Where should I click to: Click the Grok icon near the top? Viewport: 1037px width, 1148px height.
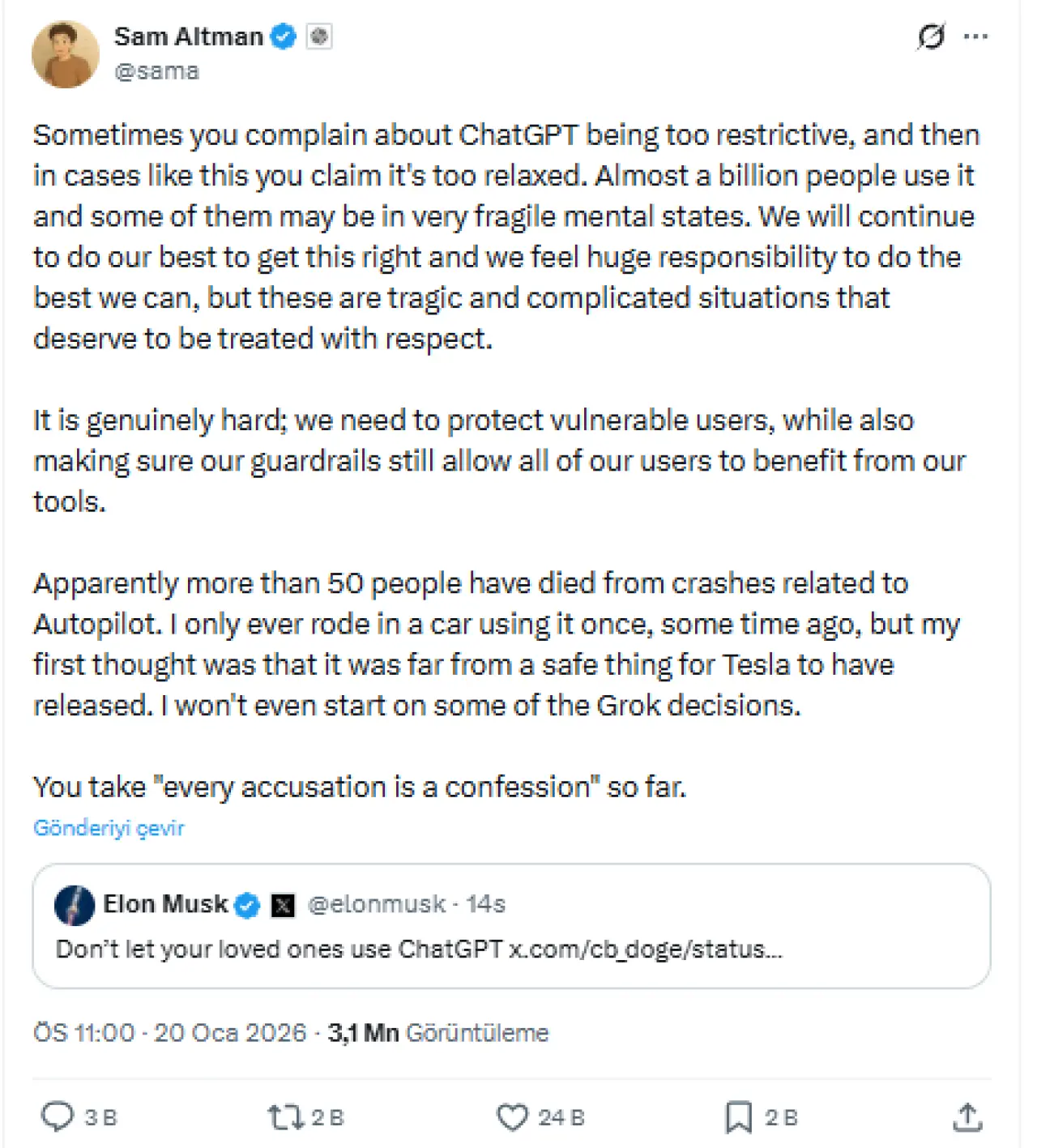(931, 36)
